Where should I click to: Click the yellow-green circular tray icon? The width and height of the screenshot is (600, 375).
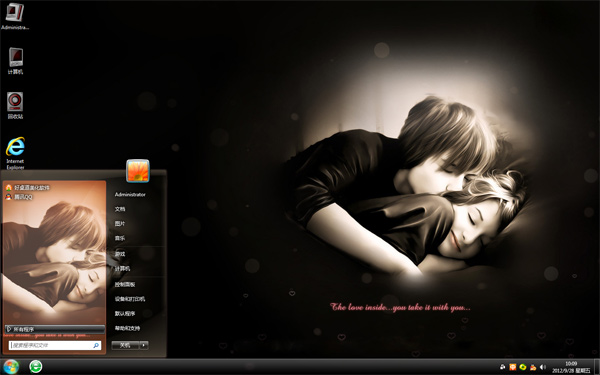click(523, 367)
